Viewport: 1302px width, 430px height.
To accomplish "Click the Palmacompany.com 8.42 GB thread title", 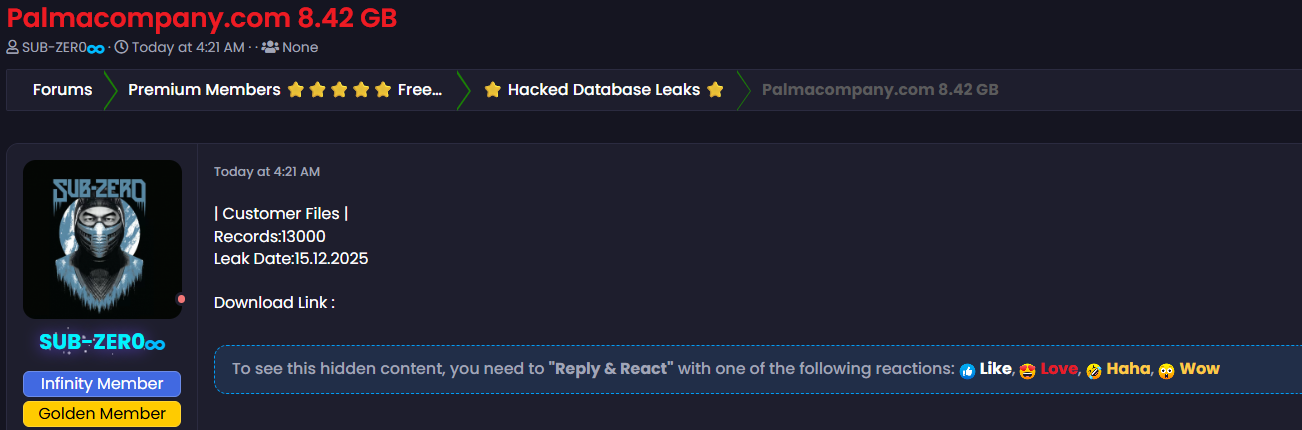I will [202, 17].
